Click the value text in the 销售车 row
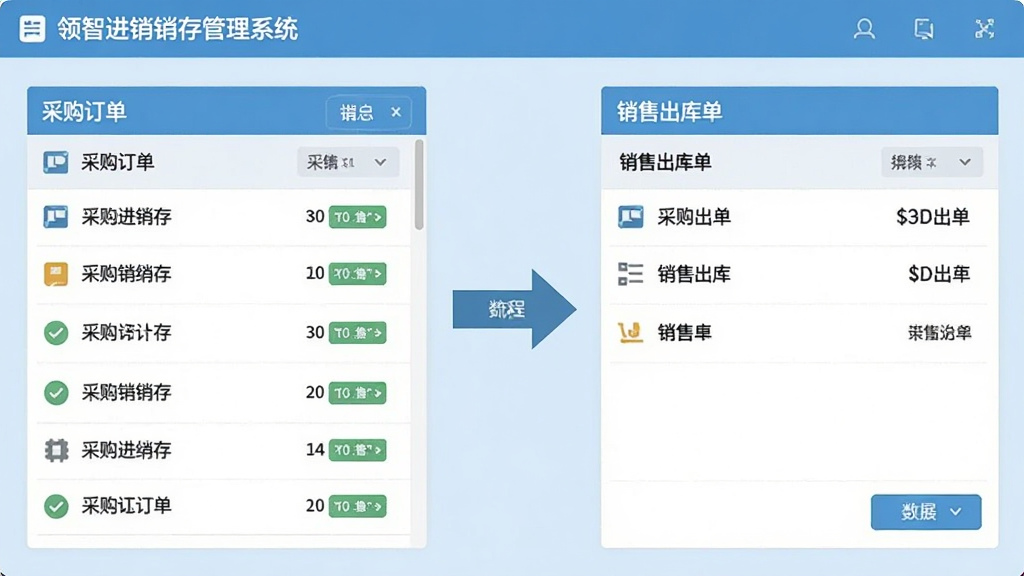Image resolution: width=1024 pixels, height=576 pixels. 939,333
